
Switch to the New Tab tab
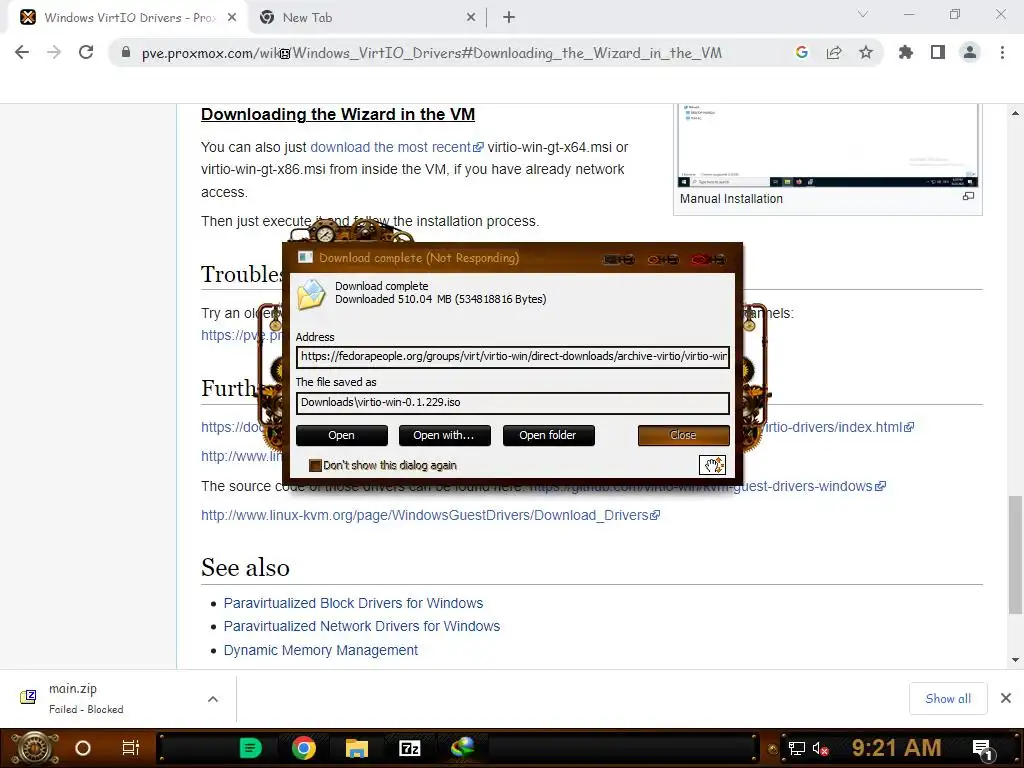pyautogui.click(x=367, y=18)
